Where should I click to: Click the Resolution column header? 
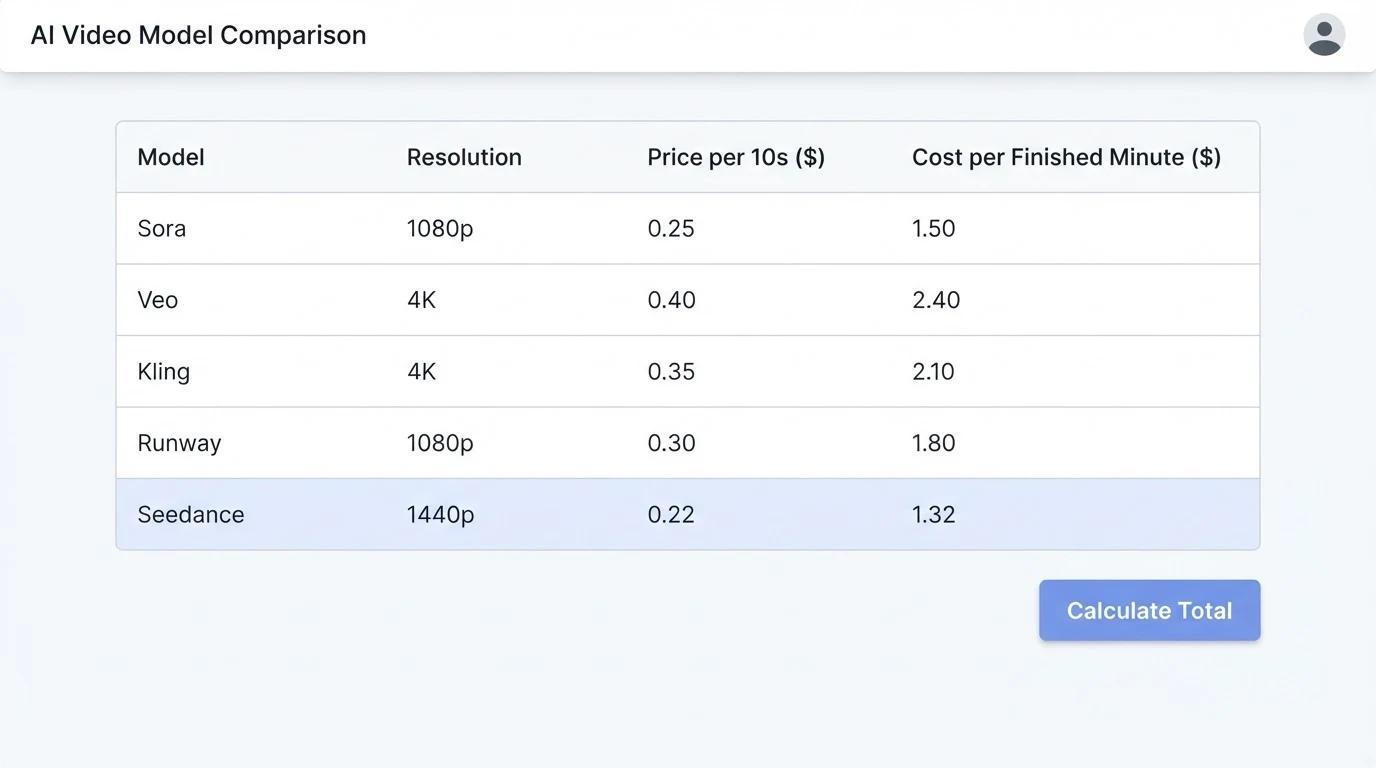pos(464,157)
